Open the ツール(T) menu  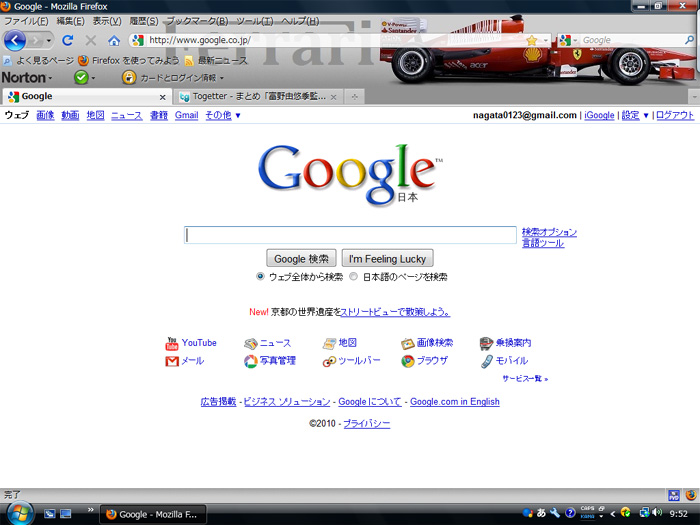254,21
